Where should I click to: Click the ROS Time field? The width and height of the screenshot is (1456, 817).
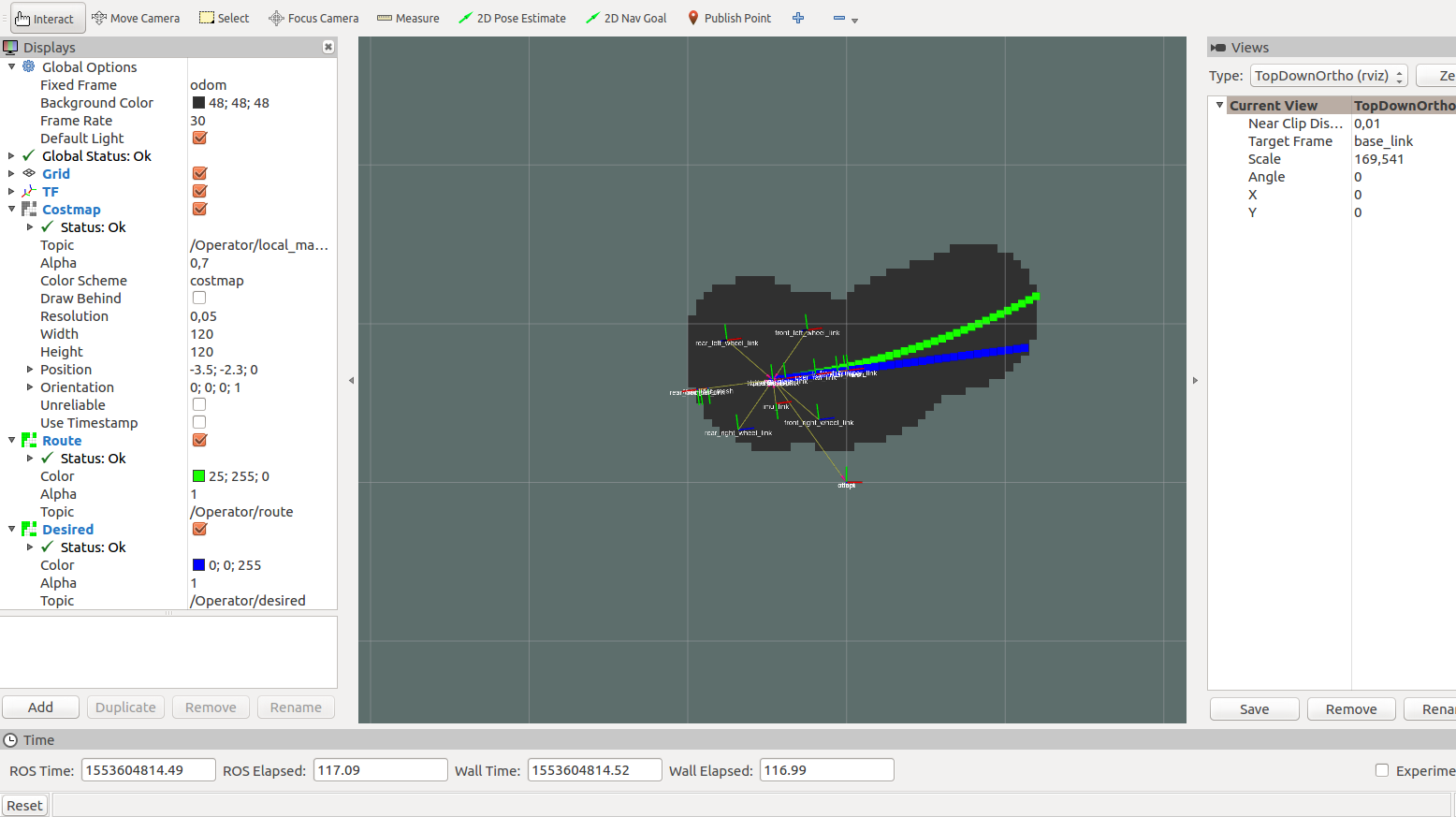(149, 770)
